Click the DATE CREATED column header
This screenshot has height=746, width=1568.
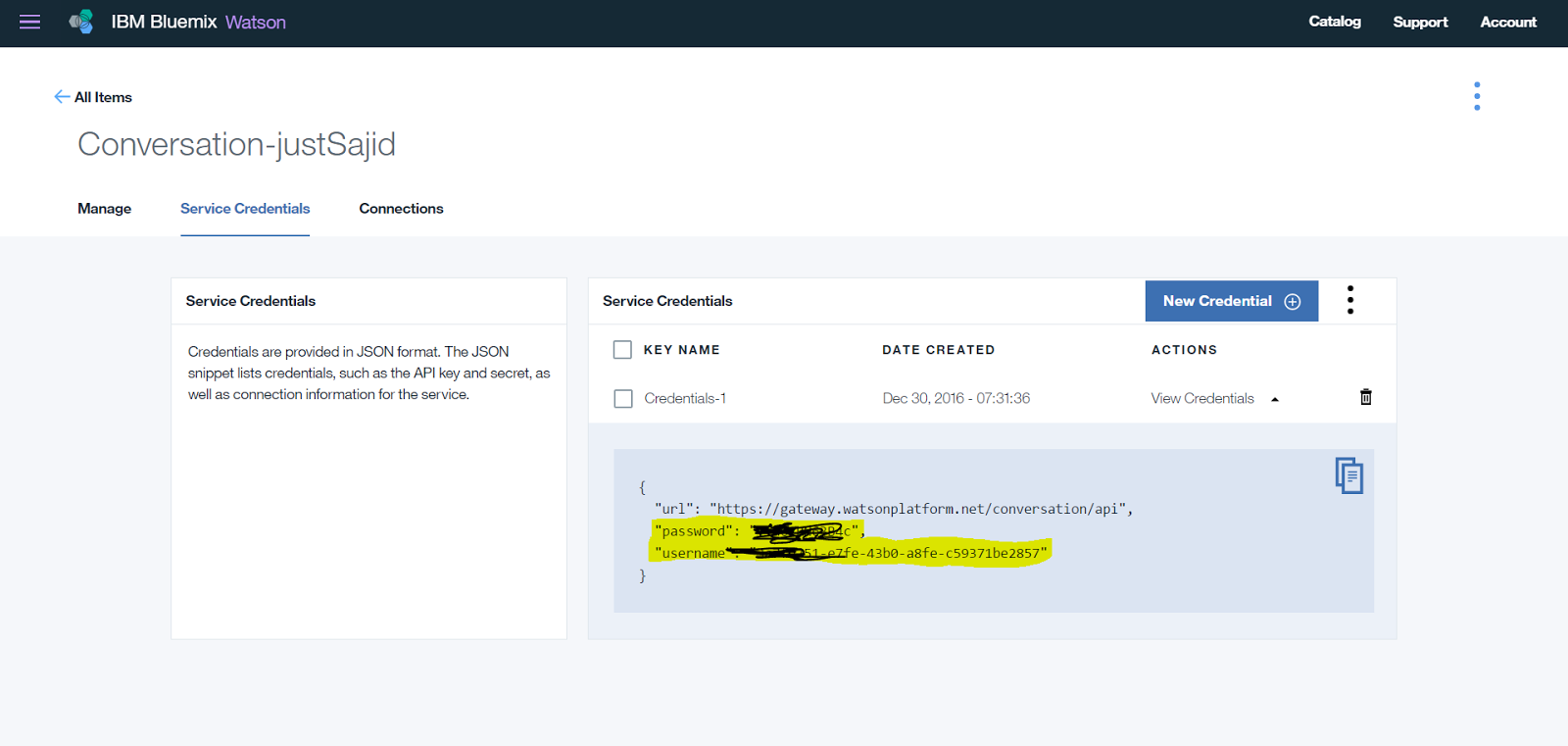939,350
